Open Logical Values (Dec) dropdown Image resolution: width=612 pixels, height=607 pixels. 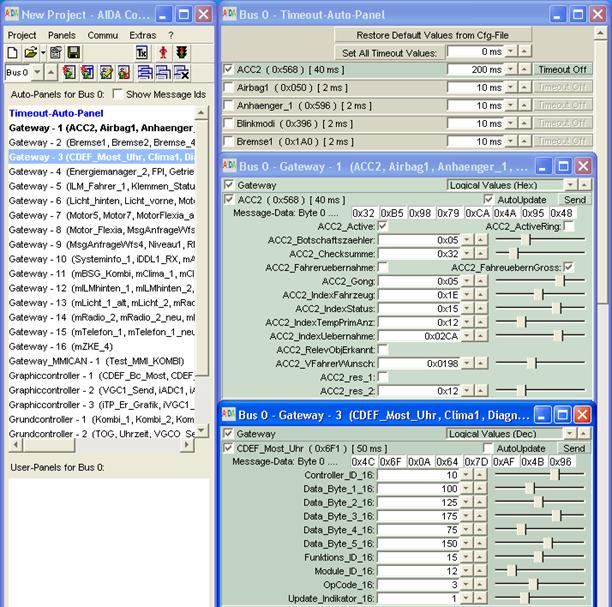569,433
